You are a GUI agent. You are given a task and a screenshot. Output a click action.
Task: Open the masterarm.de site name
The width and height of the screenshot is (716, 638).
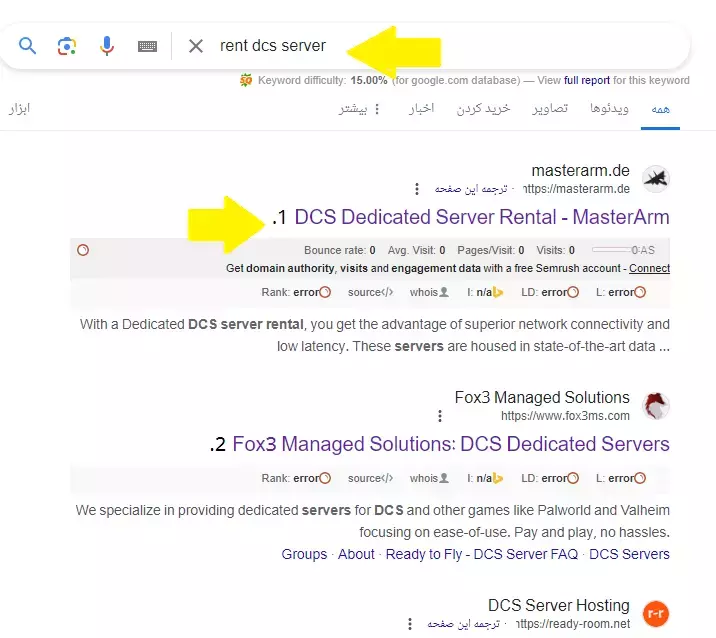click(x=580, y=170)
